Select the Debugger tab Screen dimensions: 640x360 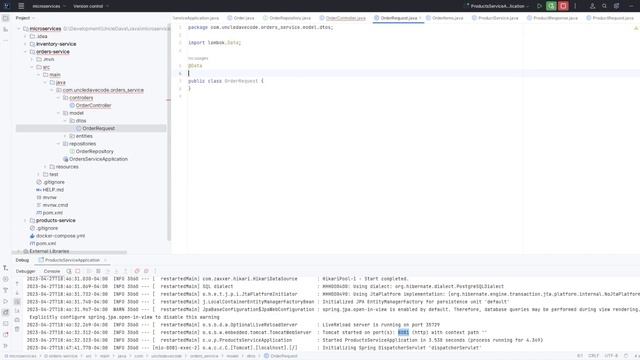25,271
